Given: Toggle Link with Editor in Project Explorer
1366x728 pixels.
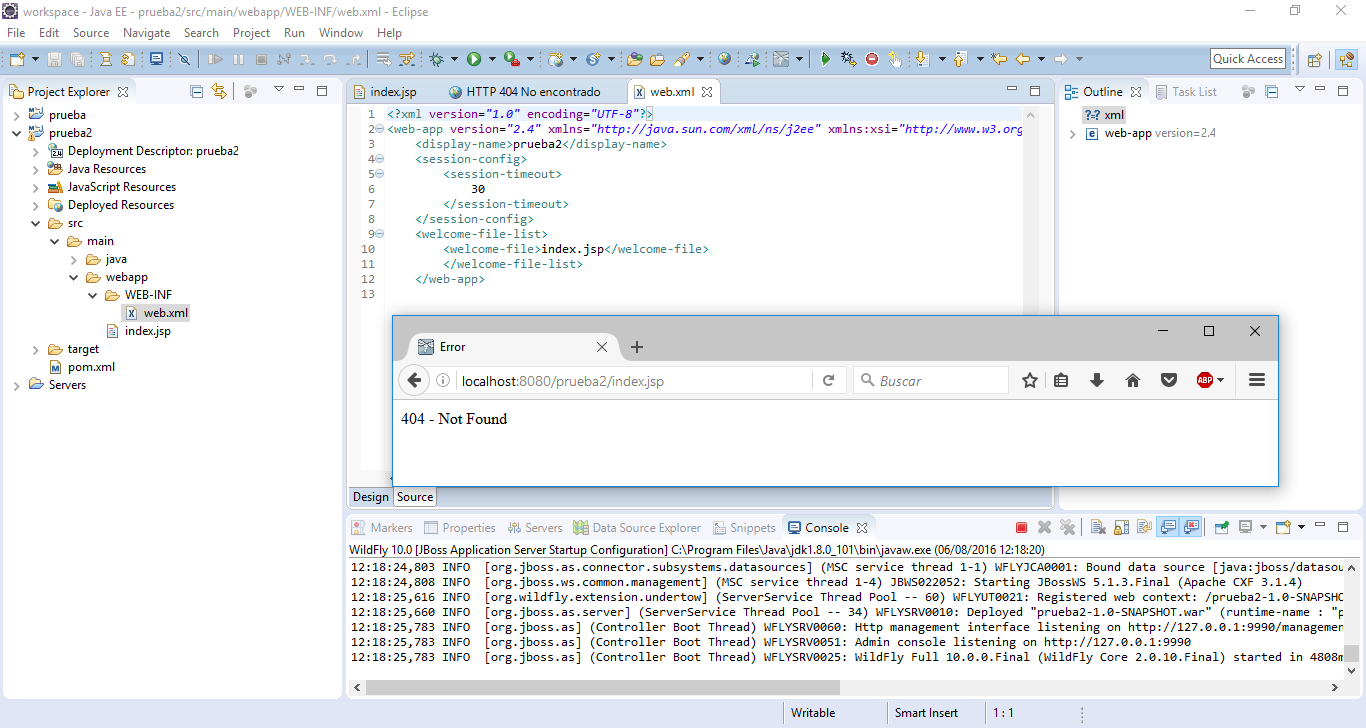Looking at the screenshot, I should [x=220, y=91].
